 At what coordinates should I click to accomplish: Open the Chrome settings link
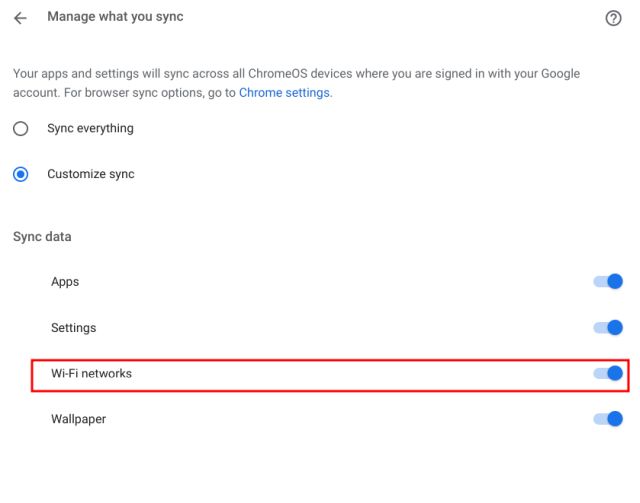click(284, 93)
